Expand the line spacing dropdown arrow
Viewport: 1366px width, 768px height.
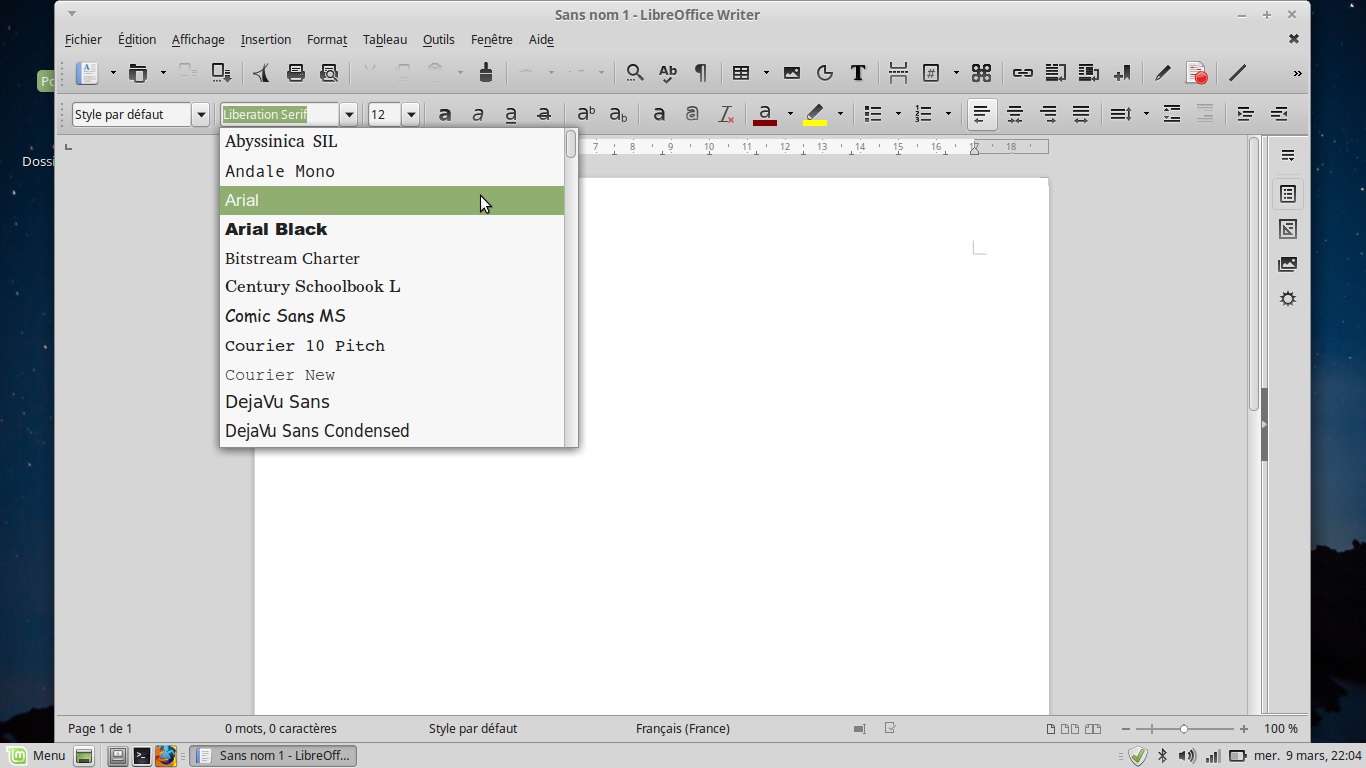pyautogui.click(x=1146, y=114)
